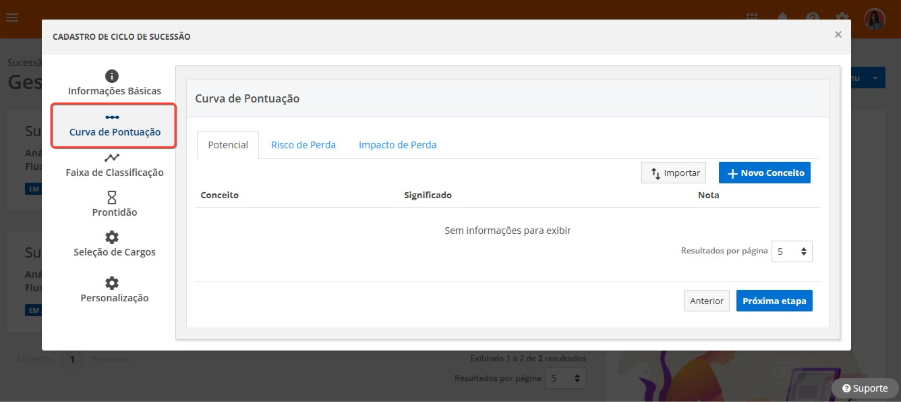
Task: Switch to the Risco de Perda tab
Action: [x=303, y=145]
